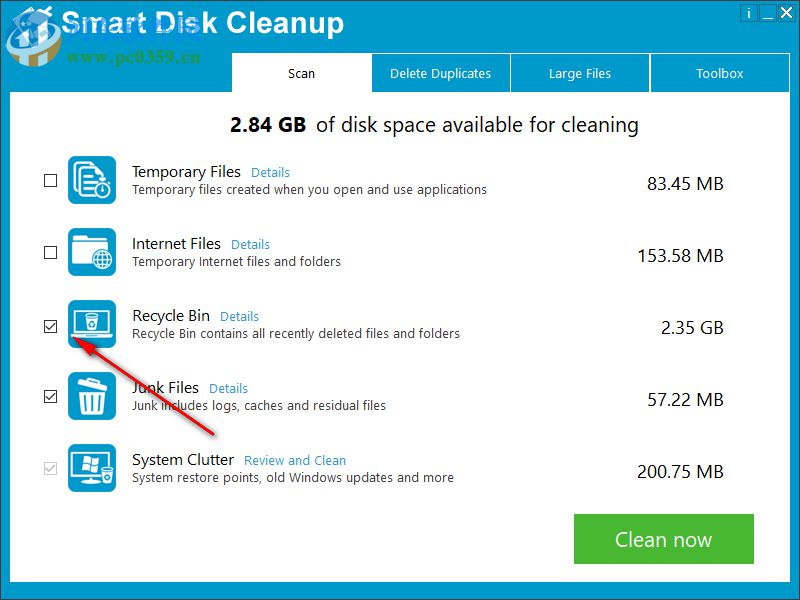Select the System Clutter checkbox
The width and height of the screenshot is (800, 600).
pos(50,469)
